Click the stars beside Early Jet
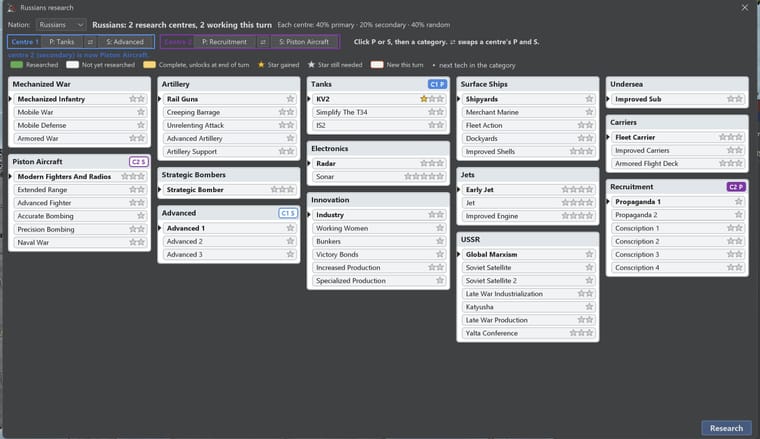Screen dimensions: 760x439 pos(577,190)
